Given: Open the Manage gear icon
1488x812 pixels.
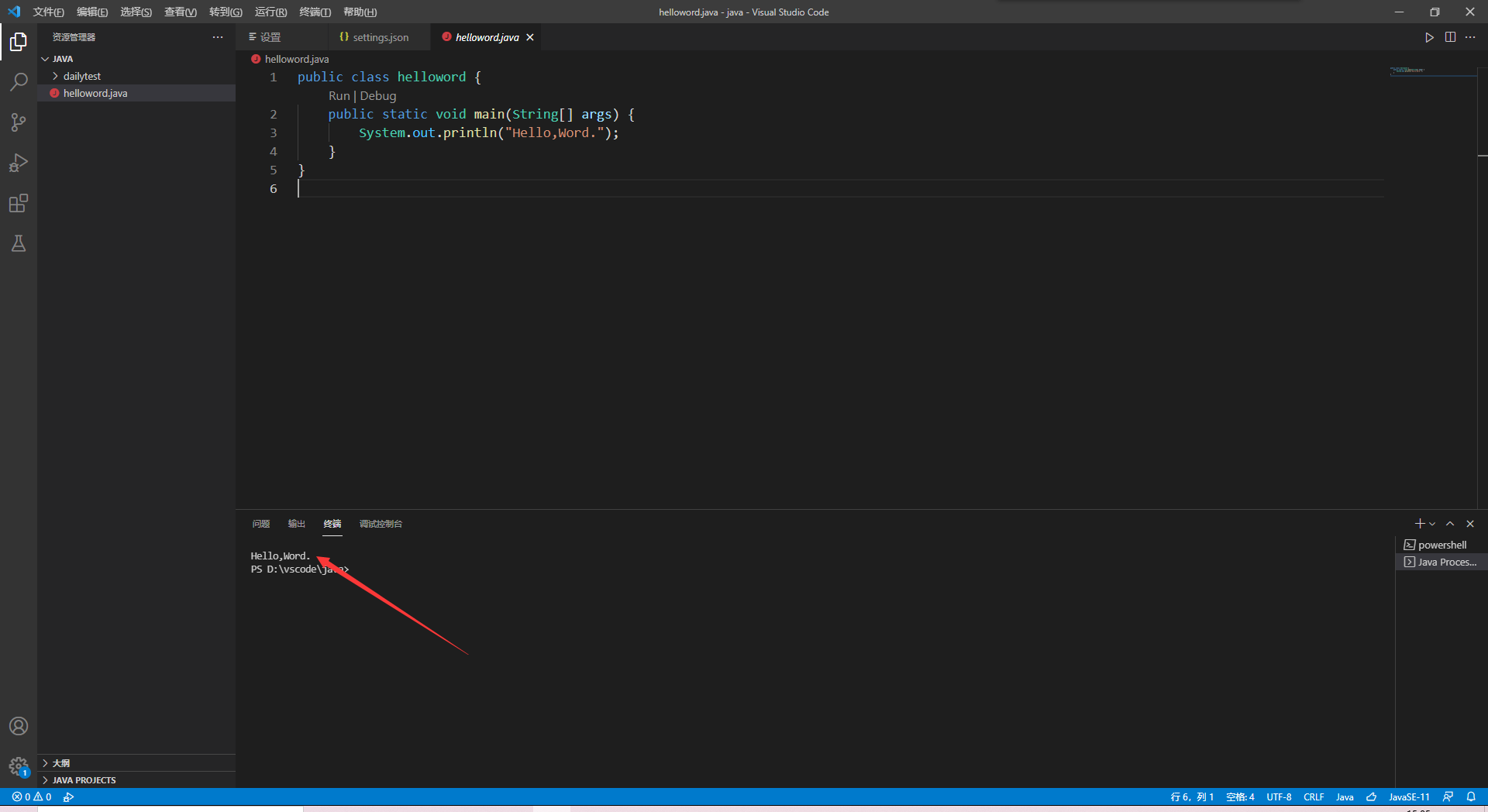Looking at the screenshot, I should (19, 766).
